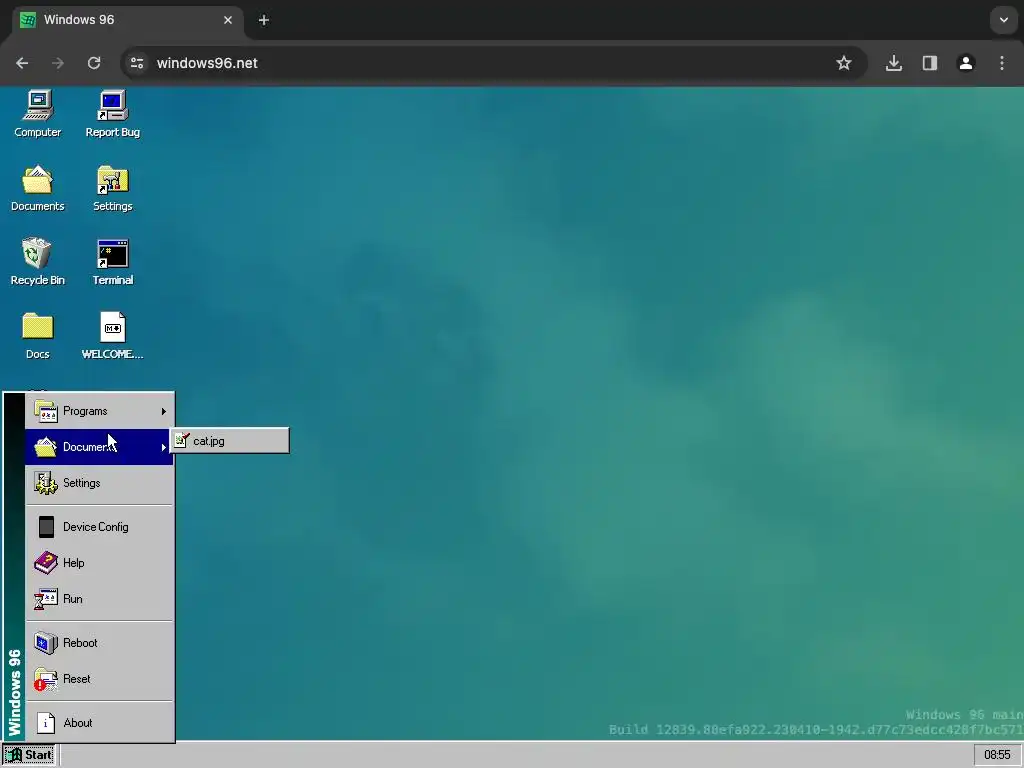1024x768 pixels.
Task: Select Documents in the Start menu
Action: click(99, 447)
